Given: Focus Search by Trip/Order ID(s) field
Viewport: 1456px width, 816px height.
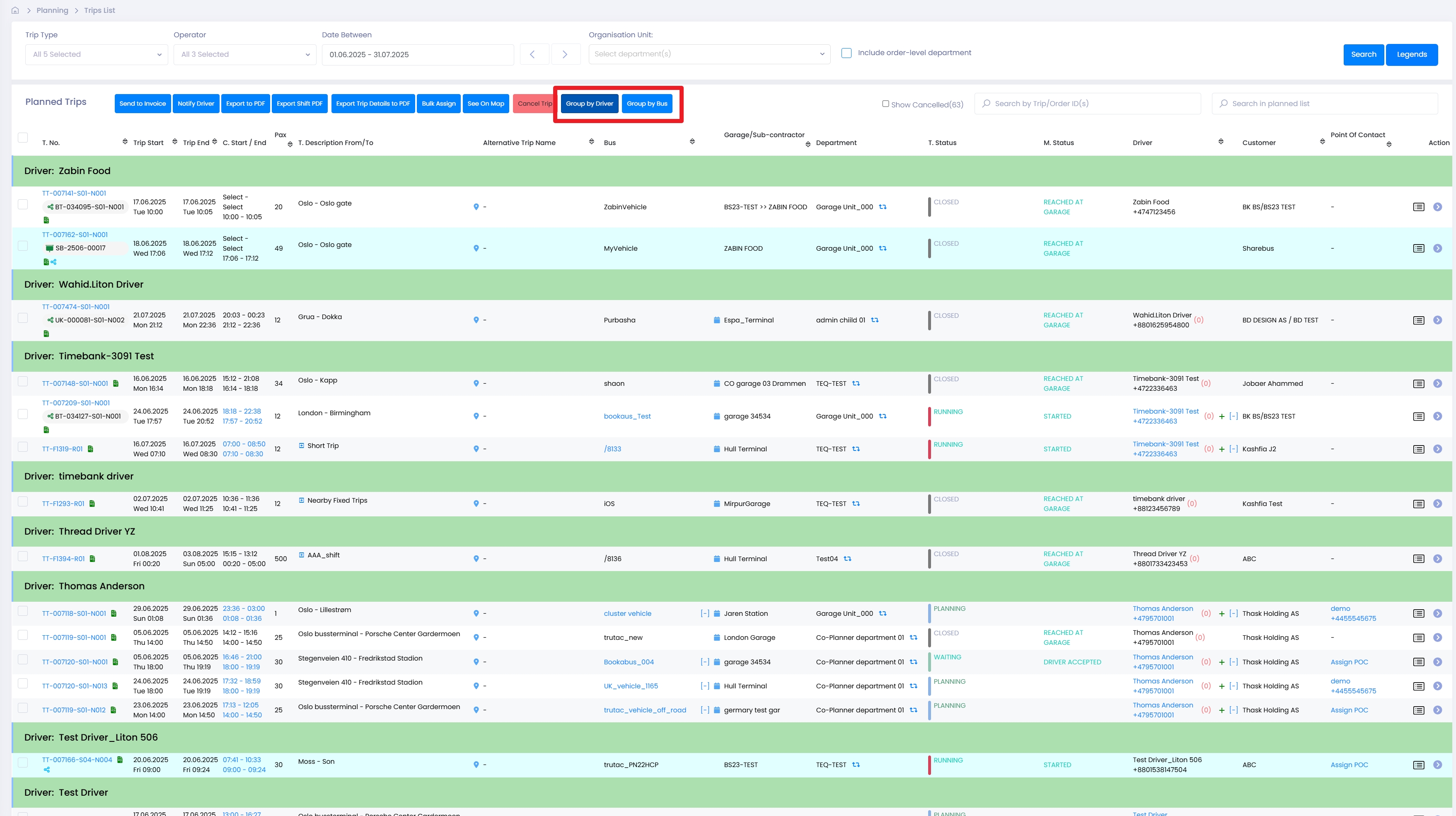Looking at the screenshot, I should [x=1088, y=104].
